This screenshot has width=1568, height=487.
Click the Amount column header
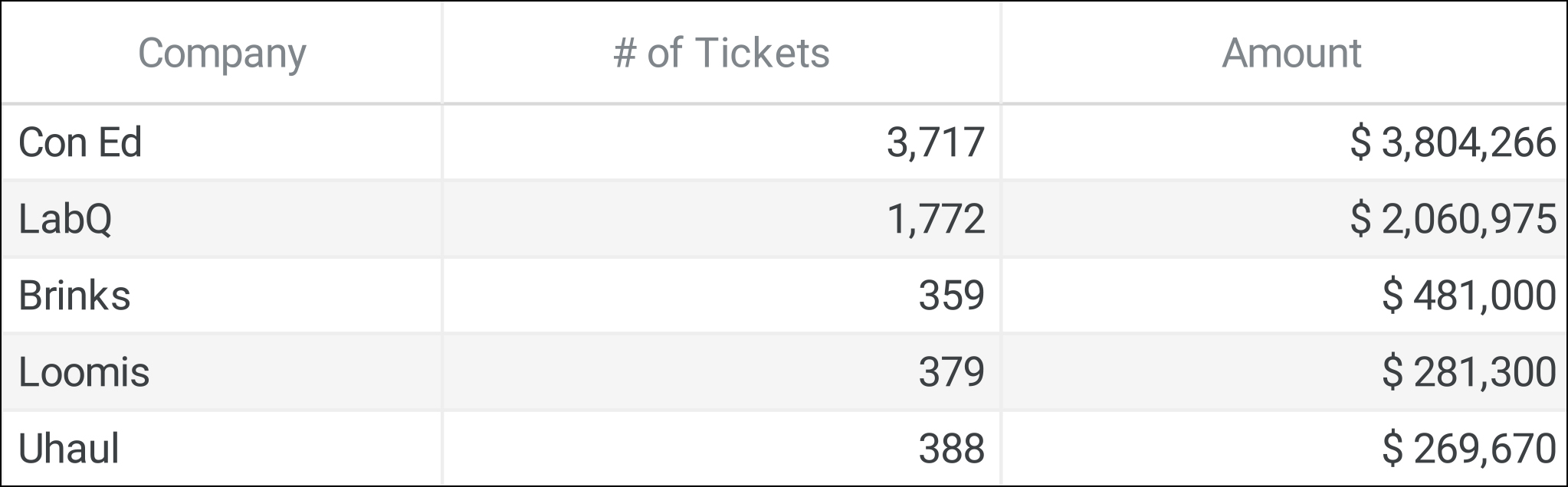[1291, 54]
